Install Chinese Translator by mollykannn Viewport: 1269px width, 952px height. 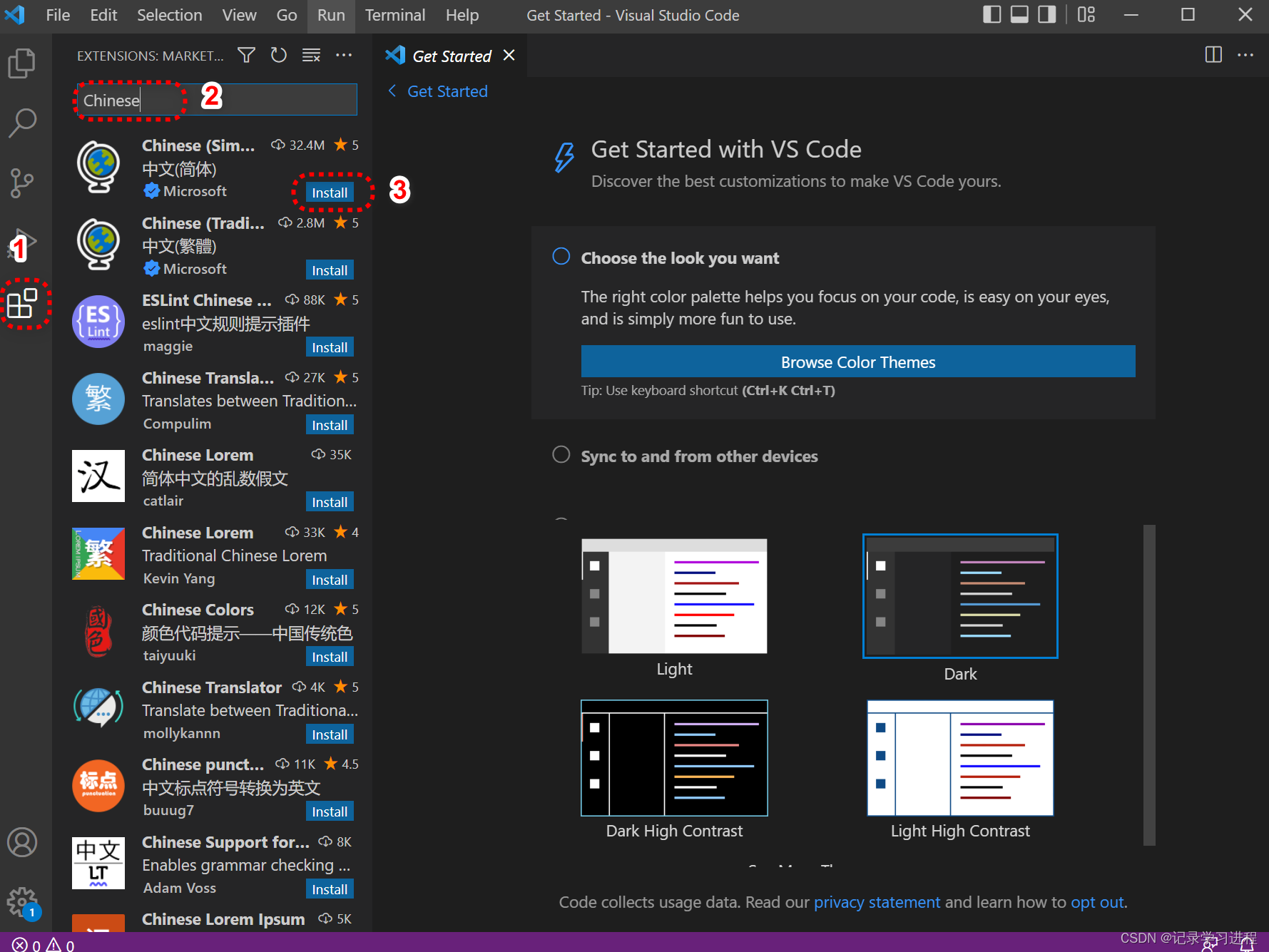click(x=330, y=735)
